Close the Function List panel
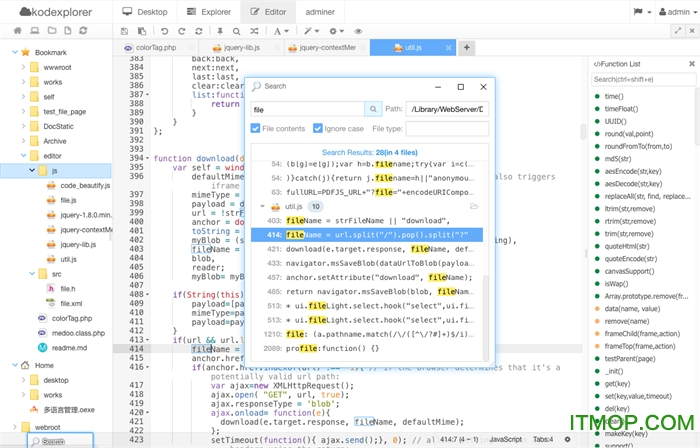Screen dimensions: 700x448 pyautogui.click(x=692, y=64)
